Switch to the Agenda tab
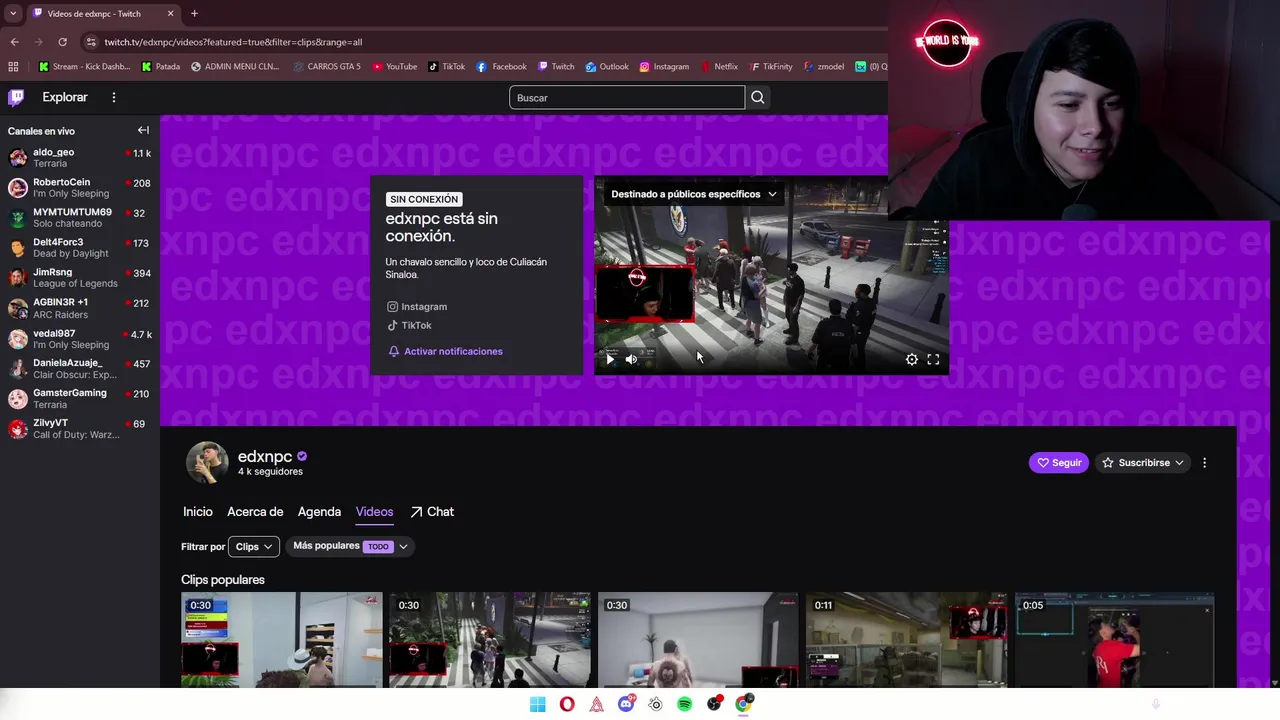 click(319, 511)
